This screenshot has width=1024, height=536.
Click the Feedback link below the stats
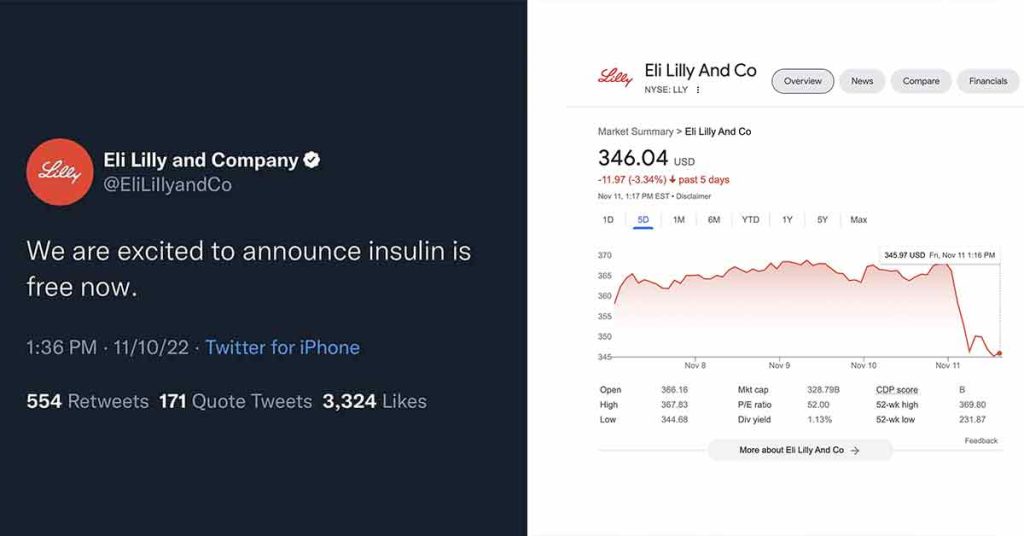tap(981, 441)
